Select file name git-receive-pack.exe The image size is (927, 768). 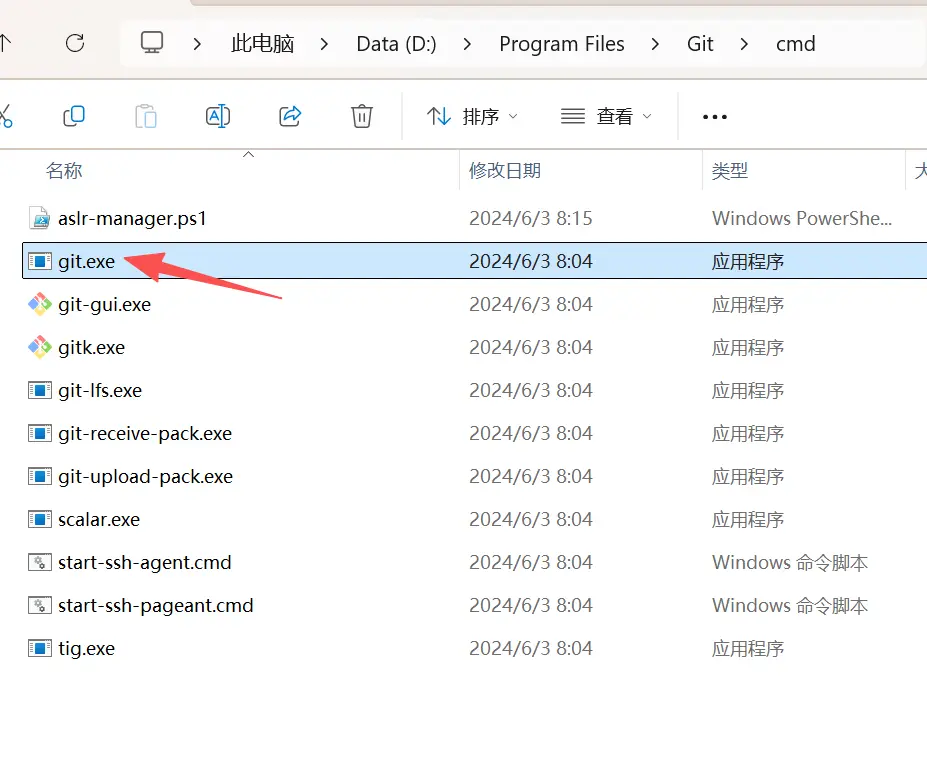tap(145, 433)
